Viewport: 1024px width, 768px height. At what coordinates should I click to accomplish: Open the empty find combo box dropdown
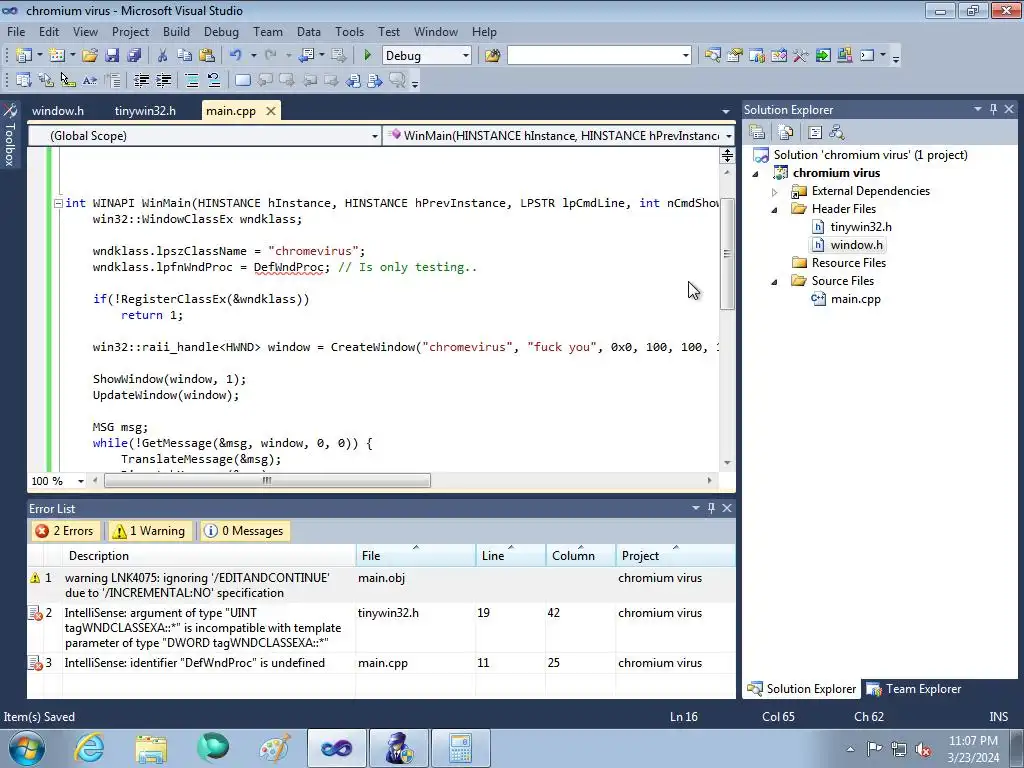tap(686, 56)
